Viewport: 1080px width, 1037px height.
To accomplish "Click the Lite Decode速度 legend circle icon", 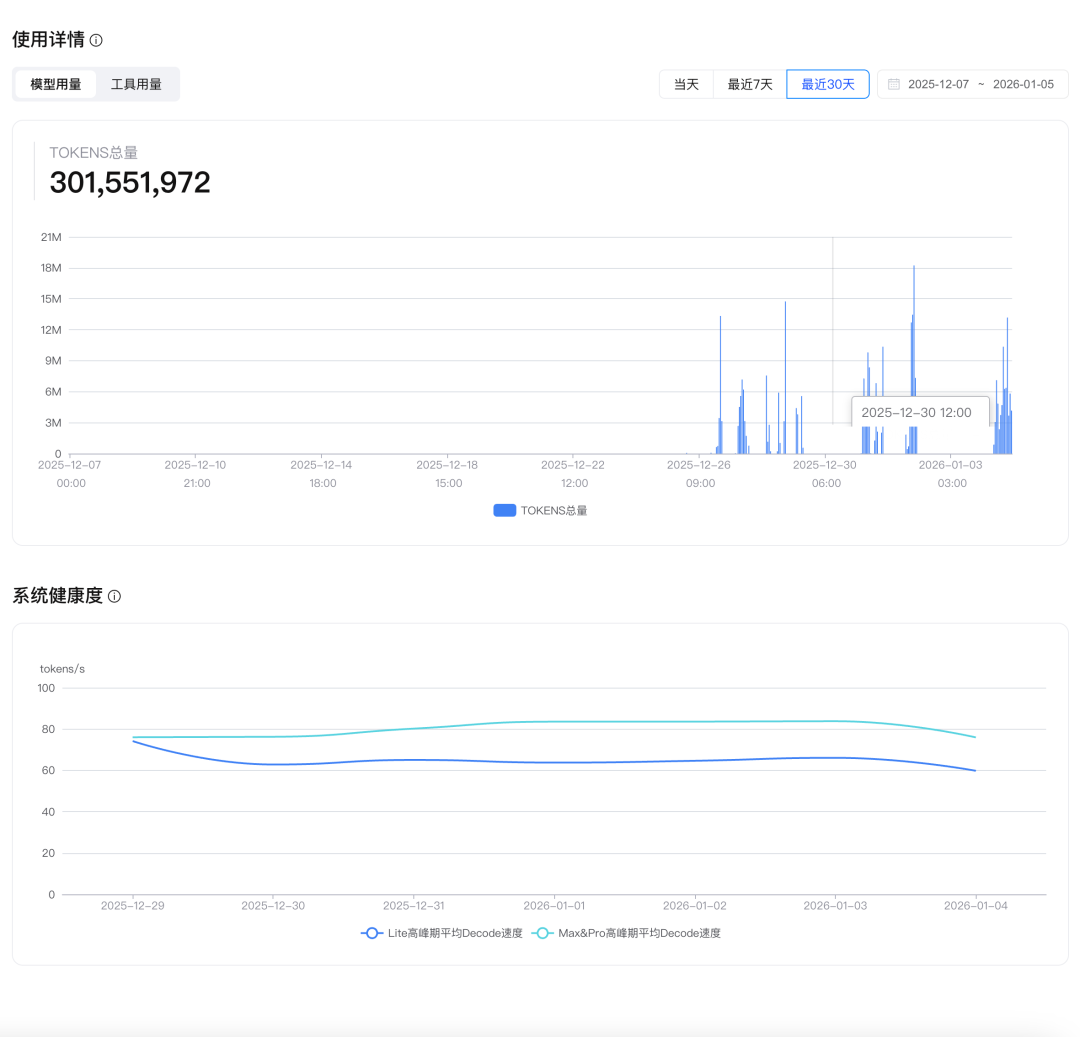I will [371, 933].
